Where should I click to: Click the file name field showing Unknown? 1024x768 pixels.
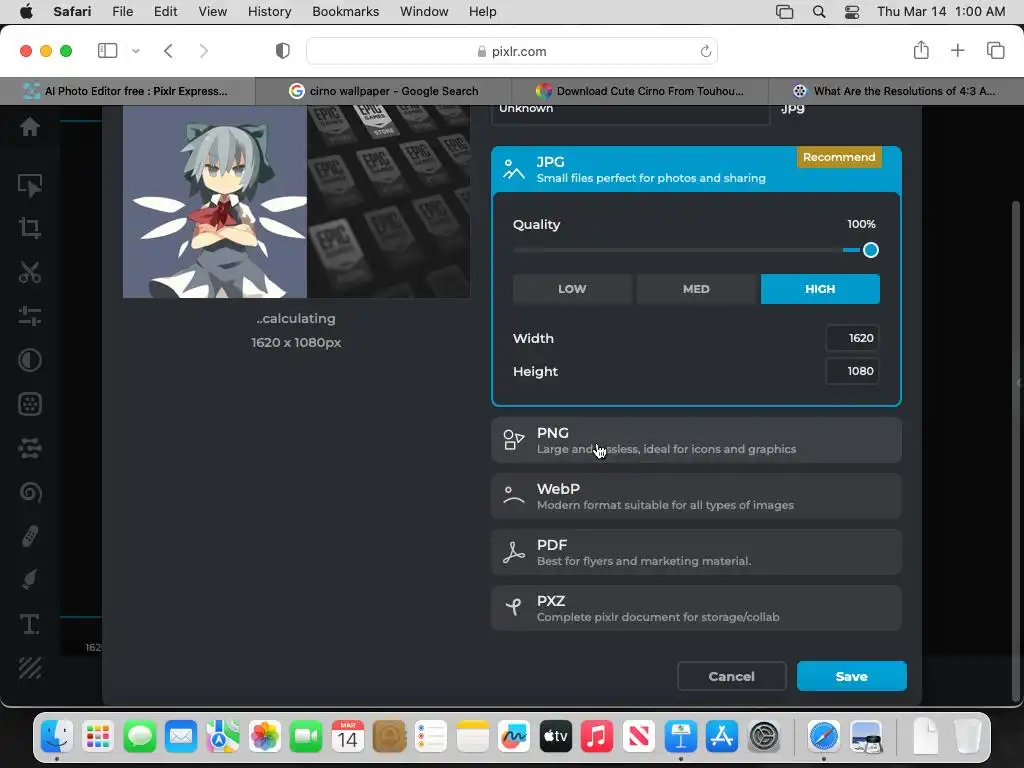point(630,113)
